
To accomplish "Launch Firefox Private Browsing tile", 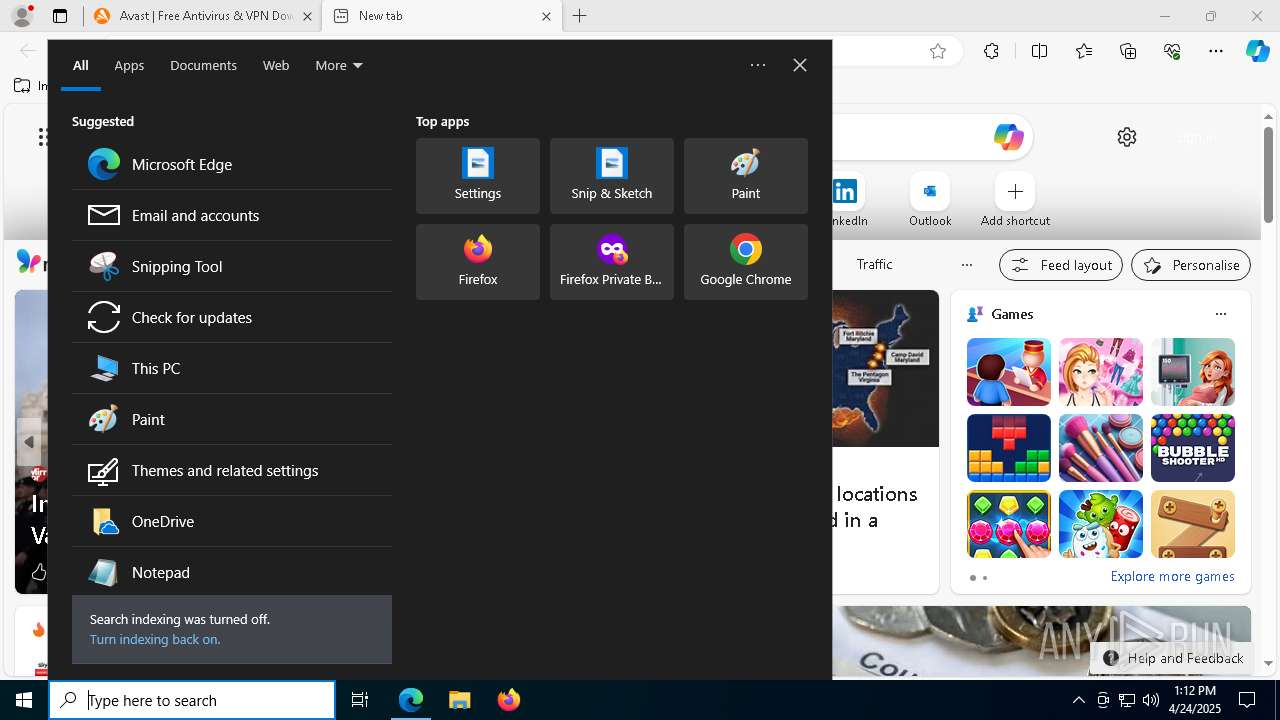I will click(612, 262).
